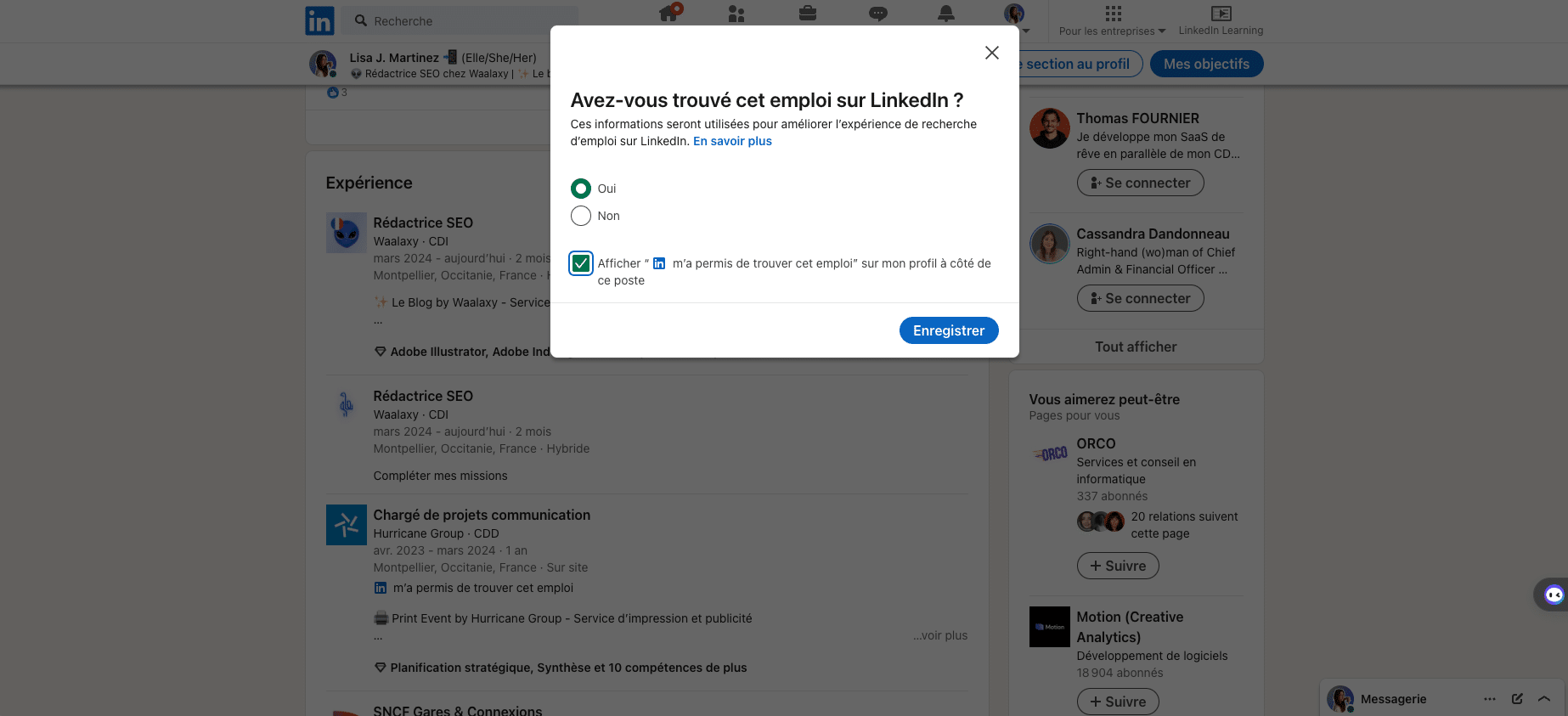Click 20 relations suivent cette page
1568x716 pixels.
pyautogui.click(x=1184, y=525)
